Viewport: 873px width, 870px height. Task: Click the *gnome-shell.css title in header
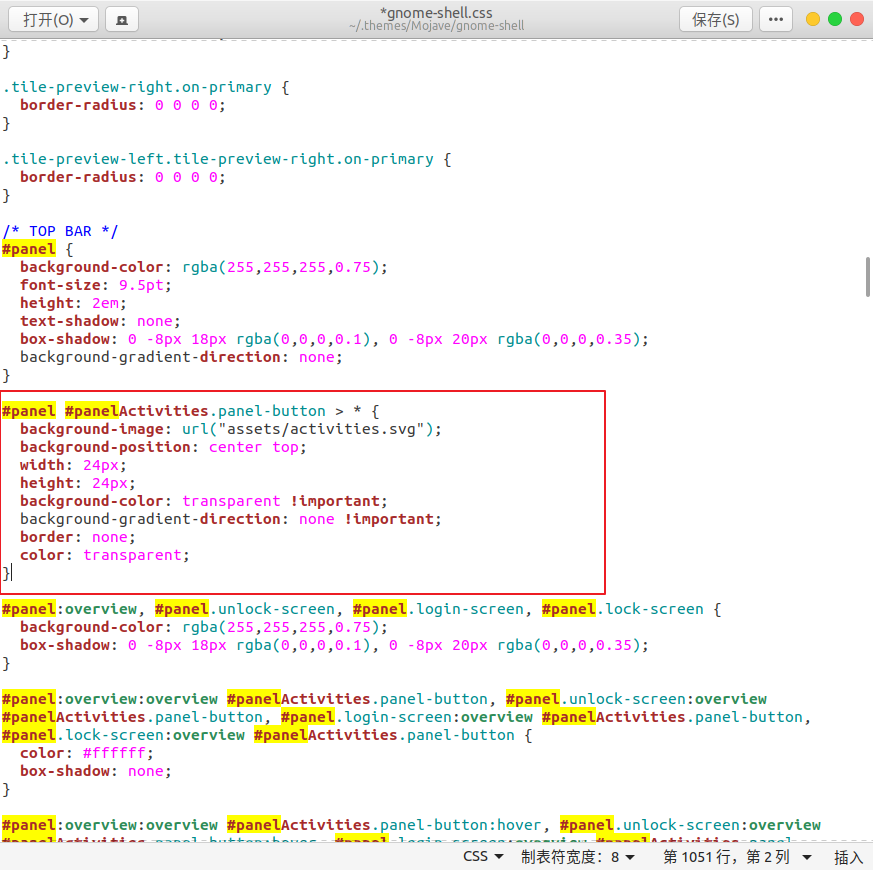tap(437, 12)
